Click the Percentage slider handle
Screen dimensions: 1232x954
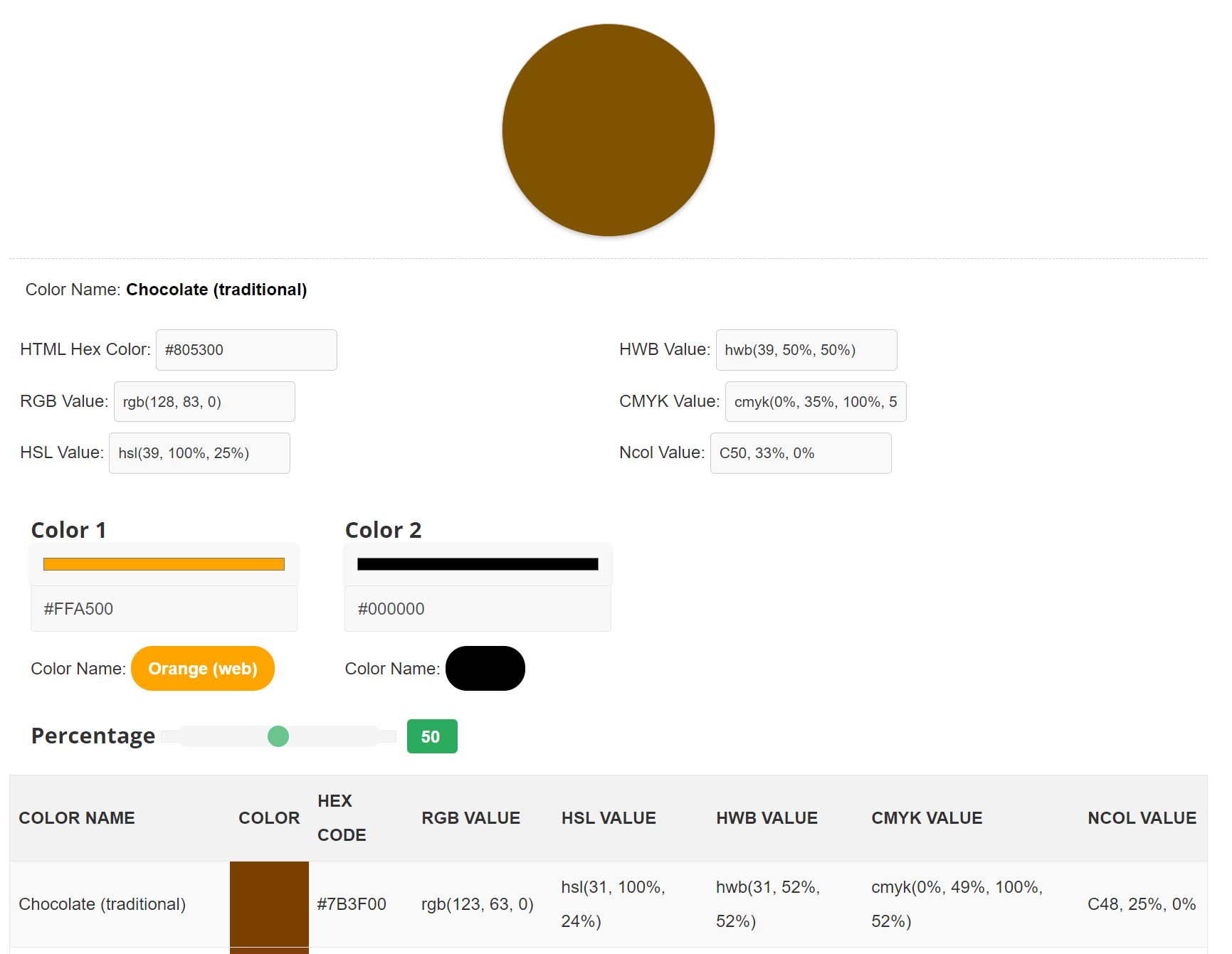point(278,736)
